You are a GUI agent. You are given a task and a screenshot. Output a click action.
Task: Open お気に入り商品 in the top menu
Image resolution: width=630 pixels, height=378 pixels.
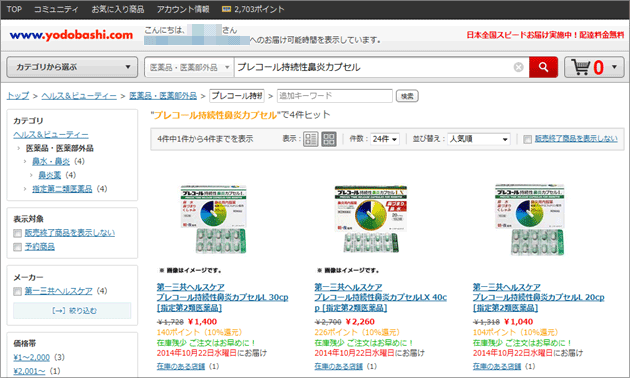pos(118,9)
